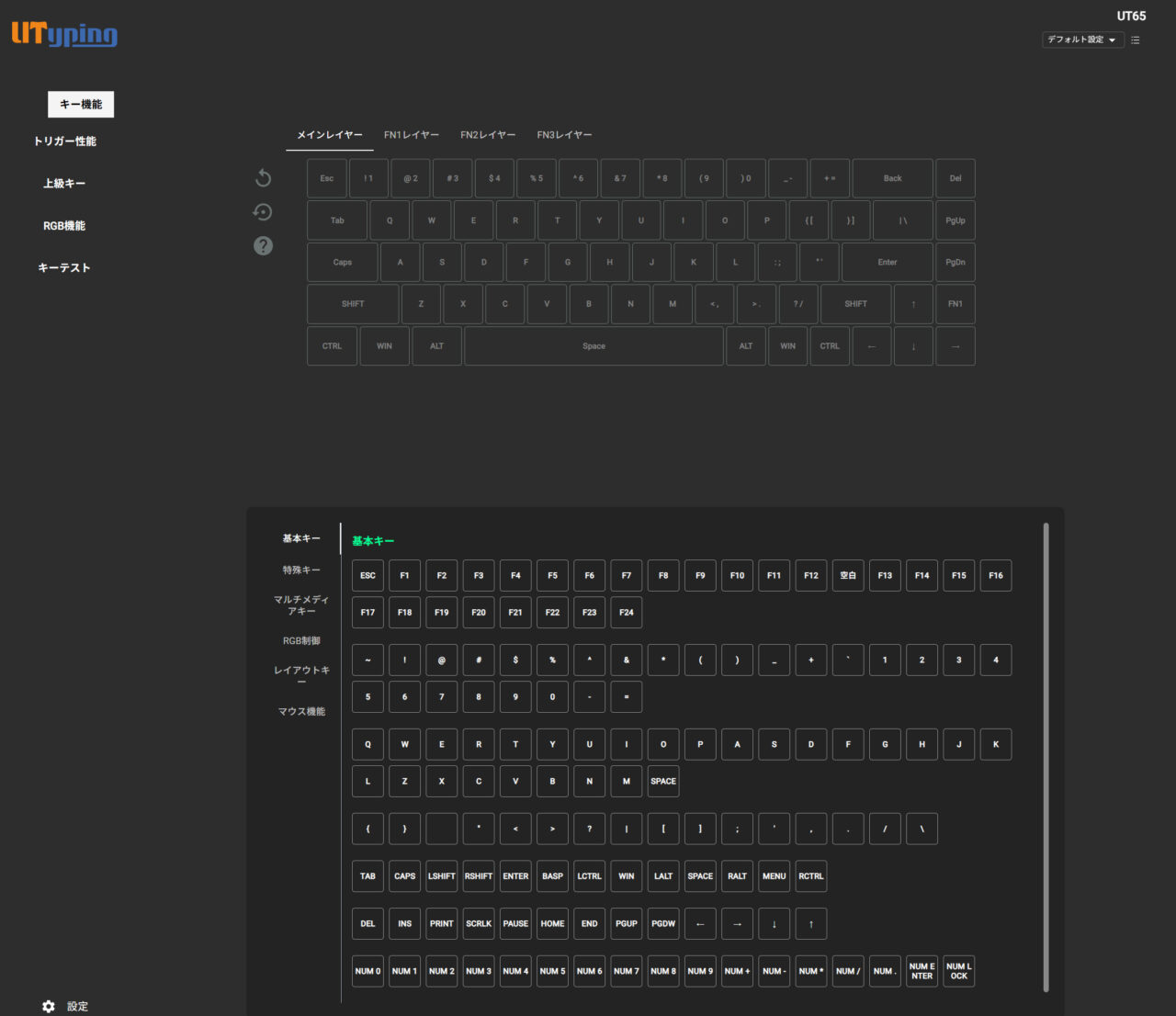
Task: Open the トリガー性能 section
Action: pyautogui.click(x=64, y=141)
